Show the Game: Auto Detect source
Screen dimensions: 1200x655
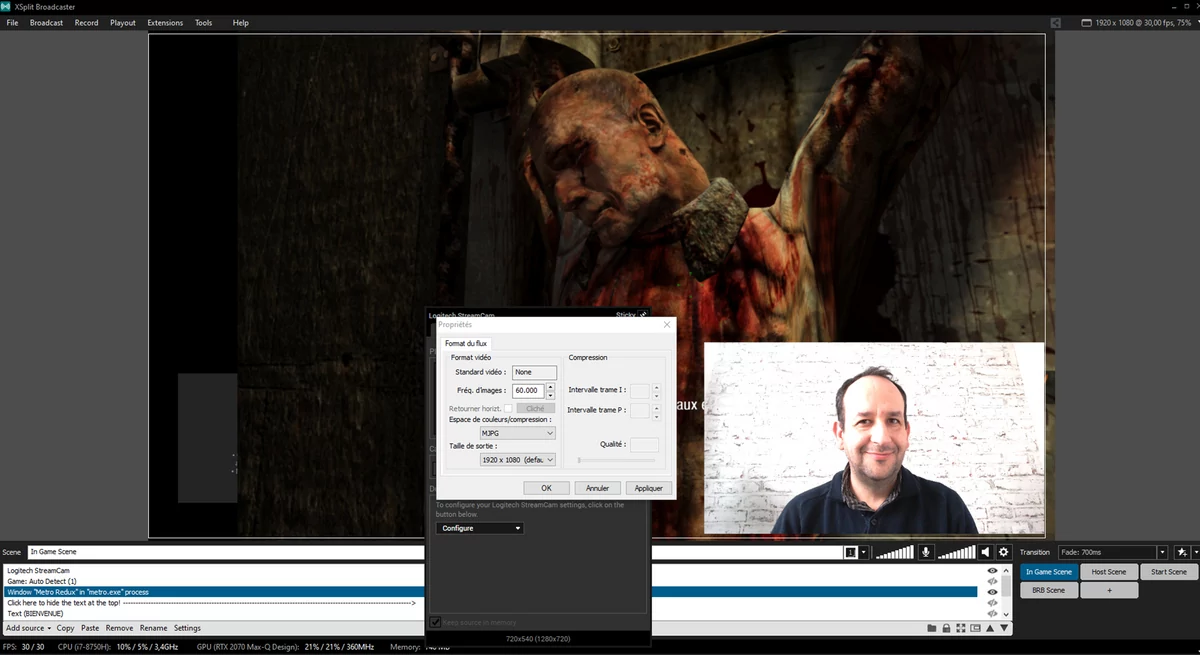992,581
